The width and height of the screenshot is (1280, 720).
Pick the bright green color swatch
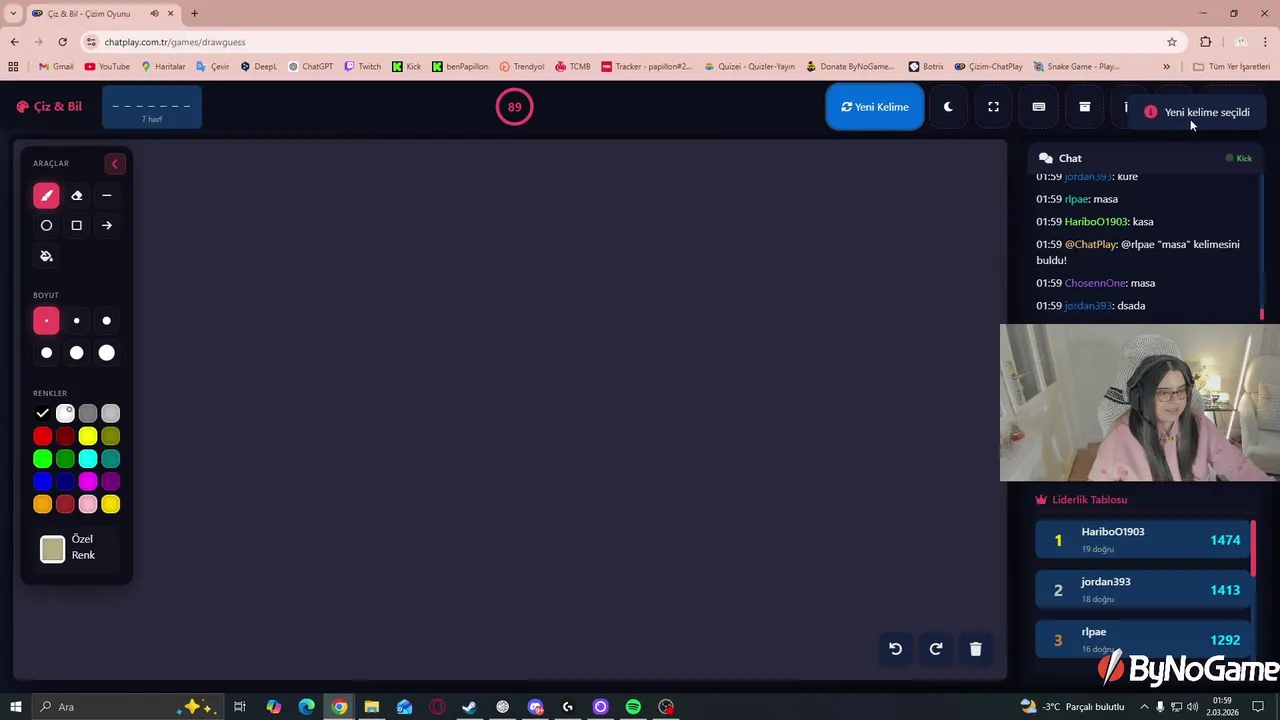pyautogui.click(x=42, y=459)
